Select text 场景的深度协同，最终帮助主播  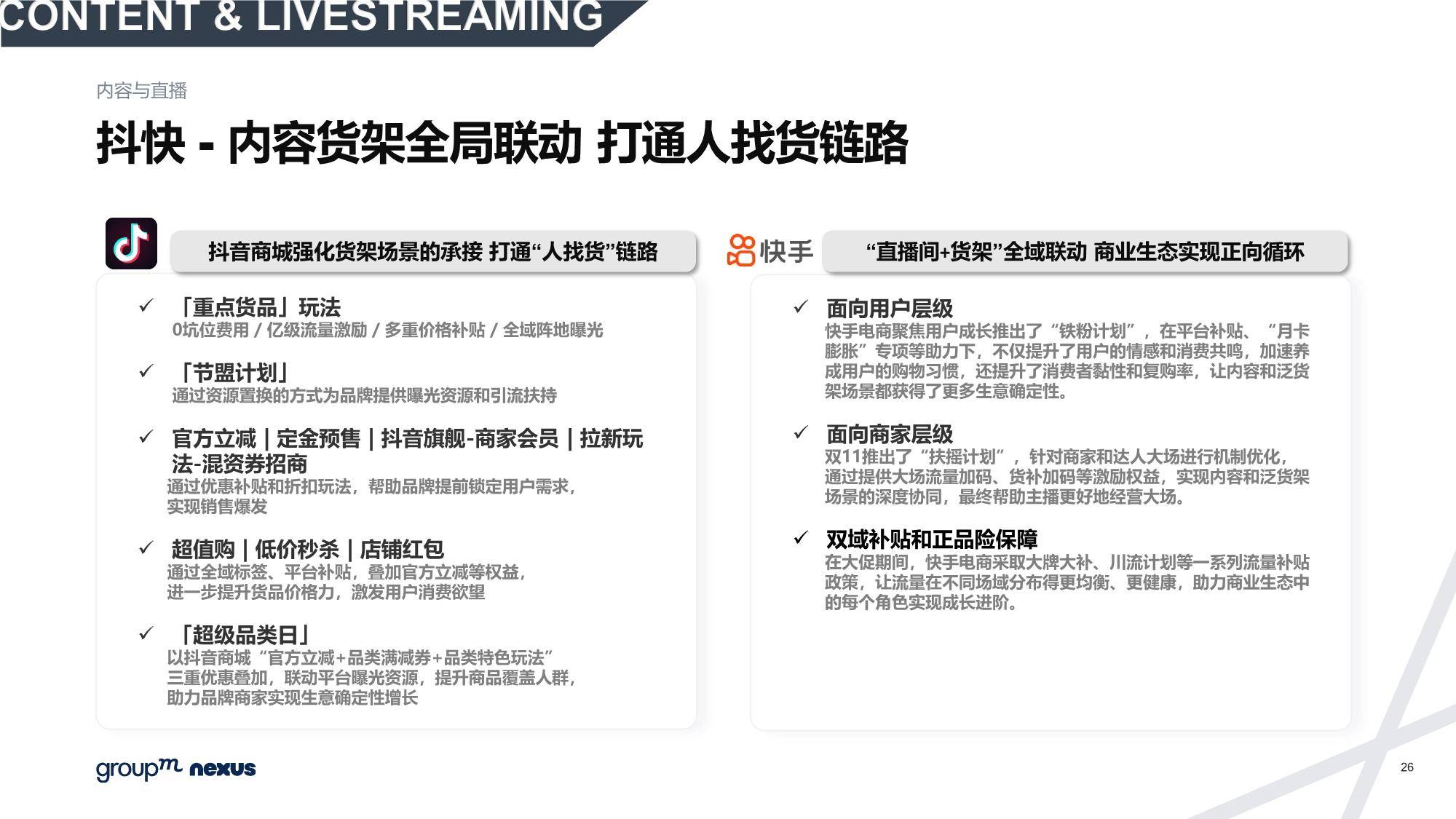coord(1007,497)
